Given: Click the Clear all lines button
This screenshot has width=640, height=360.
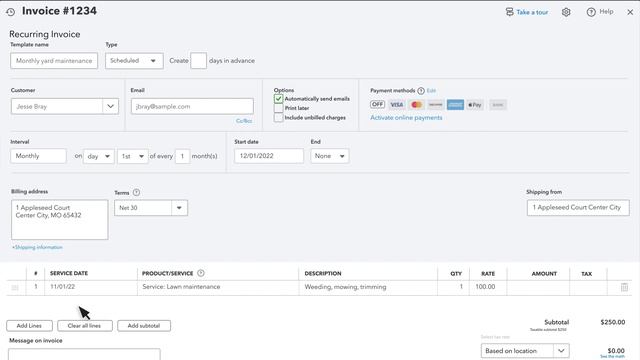Looking at the screenshot, I should point(84,326).
